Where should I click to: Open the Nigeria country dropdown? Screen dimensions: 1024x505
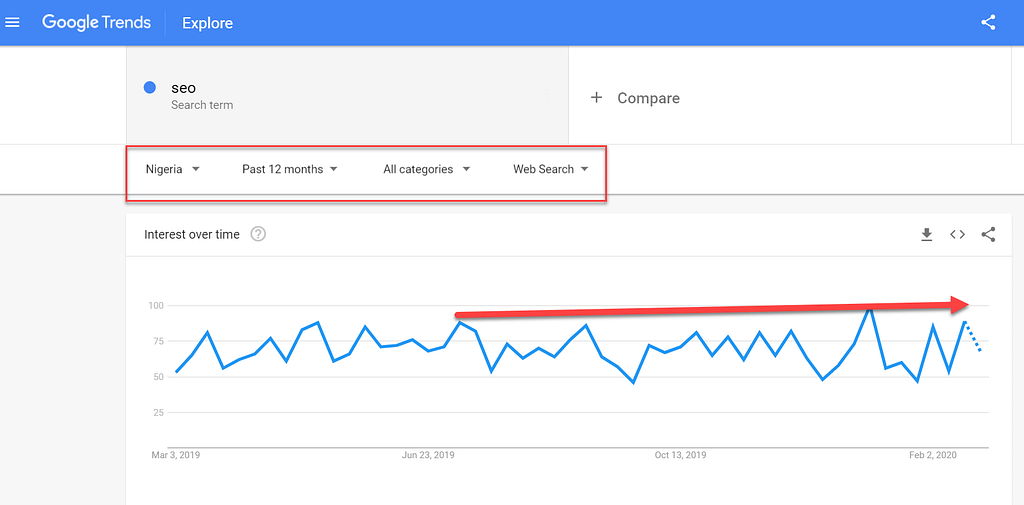point(172,169)
